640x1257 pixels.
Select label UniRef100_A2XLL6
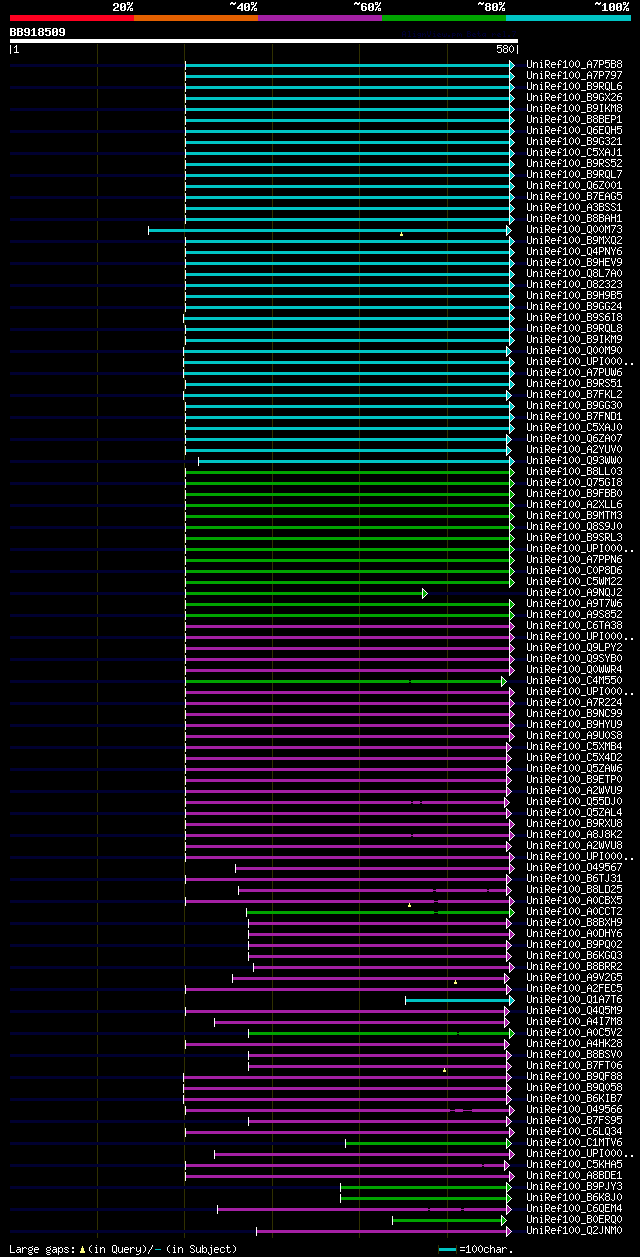pos(574,504)
